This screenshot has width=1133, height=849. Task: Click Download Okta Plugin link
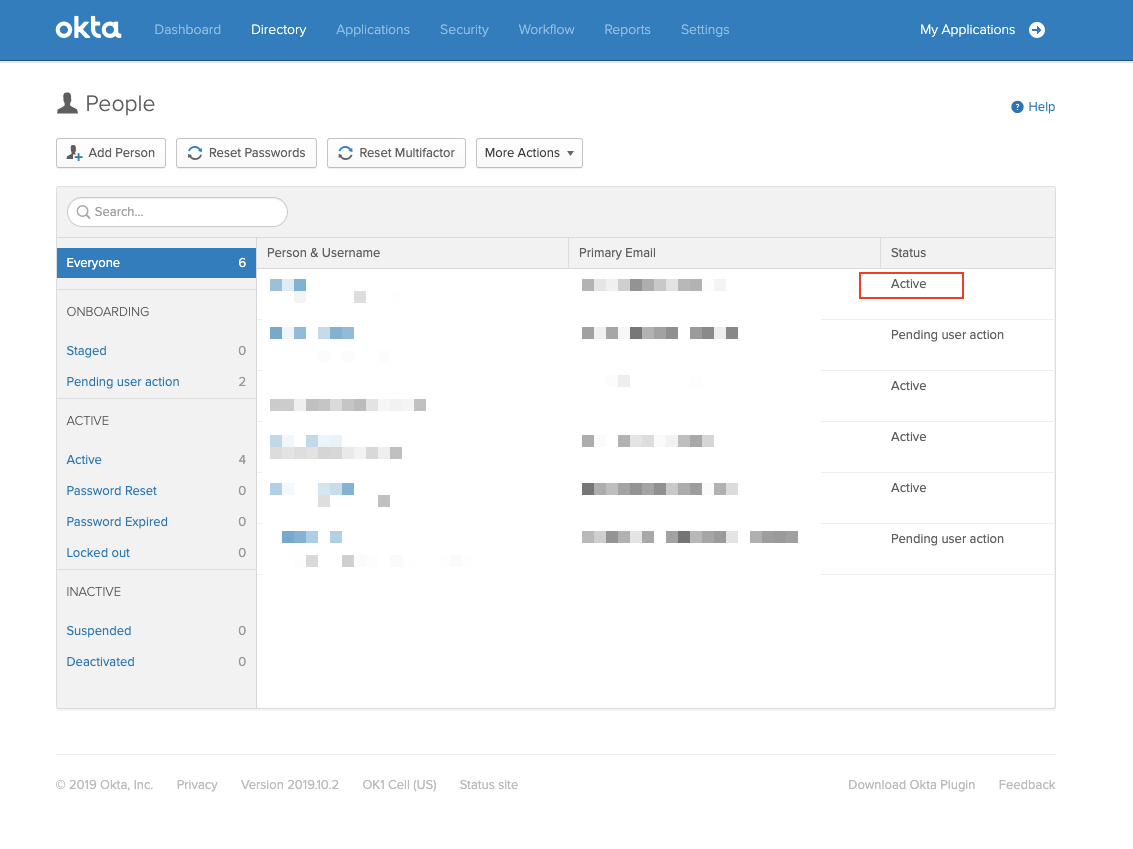click(911, 785)
